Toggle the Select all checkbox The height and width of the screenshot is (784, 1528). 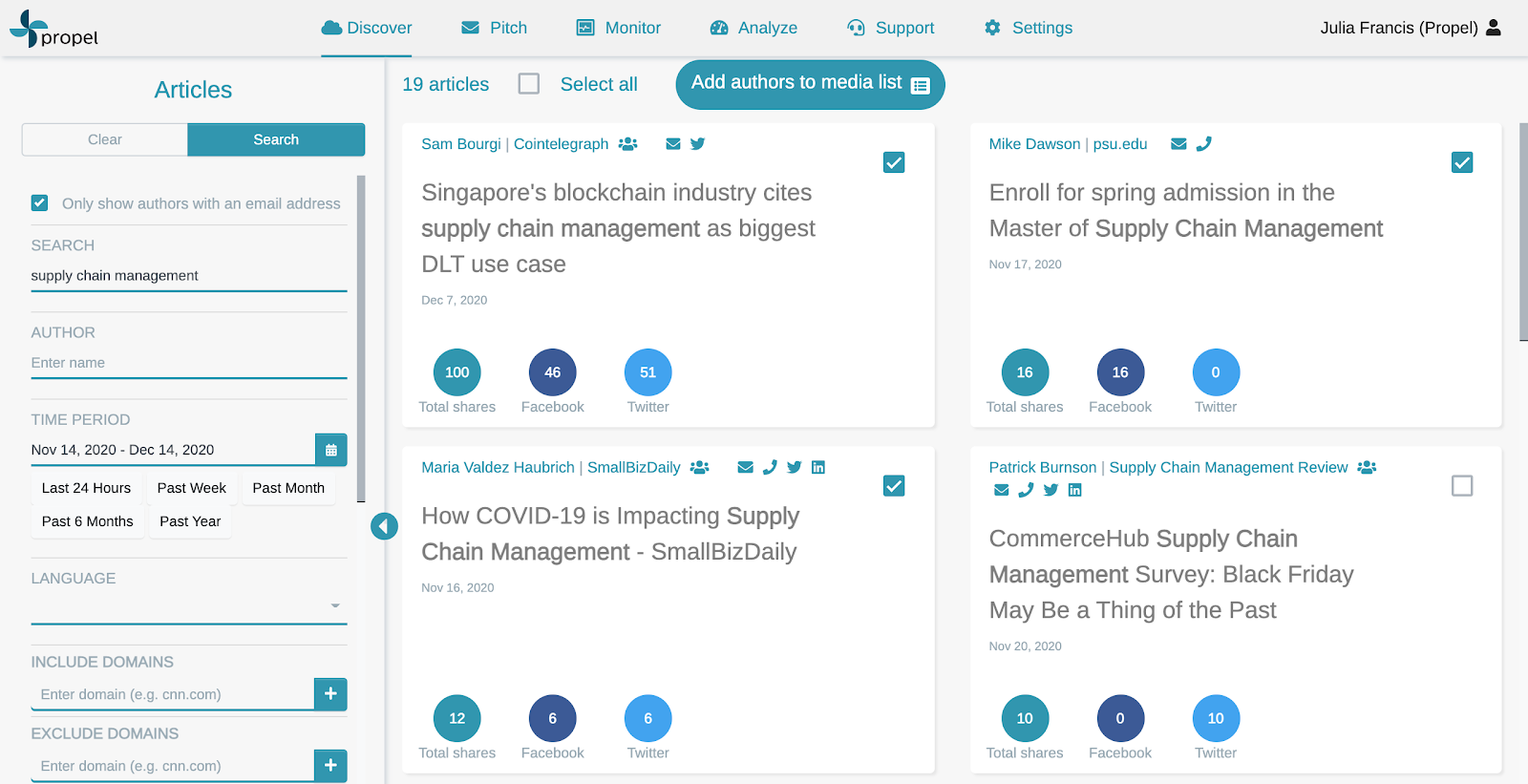click(529, 84)
